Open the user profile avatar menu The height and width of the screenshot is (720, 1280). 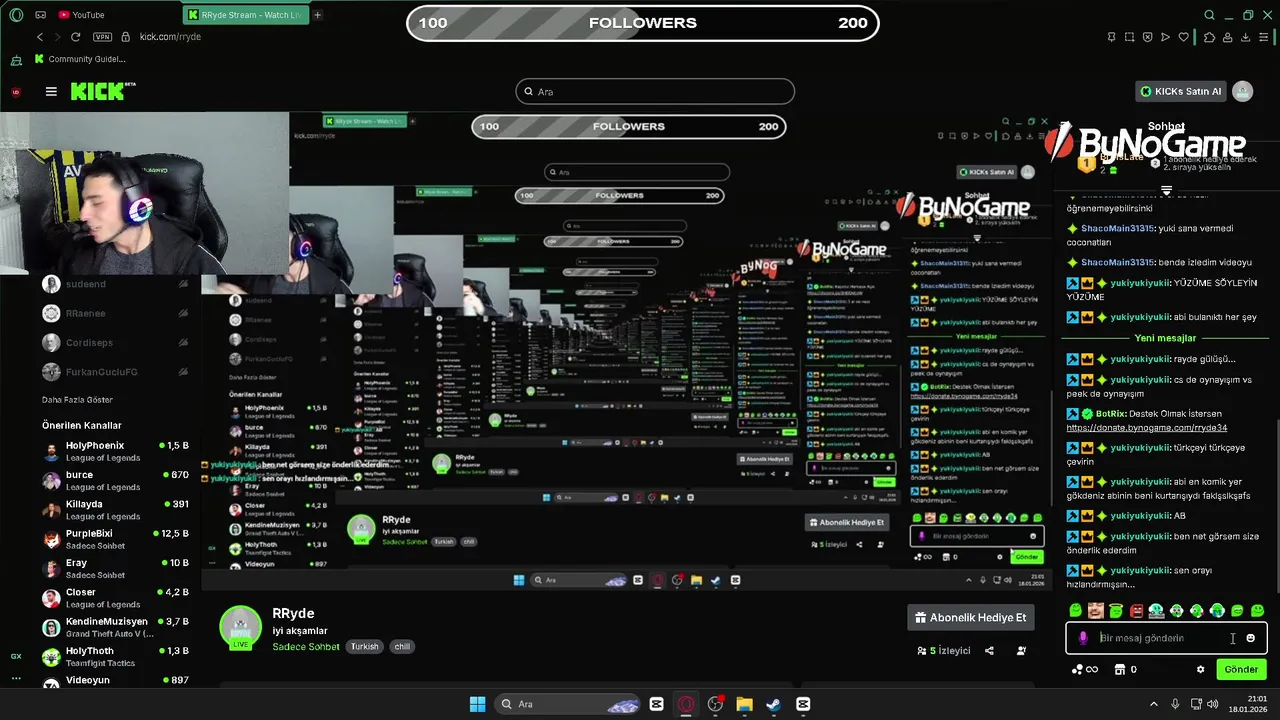pyautogui.click(x=1242, y=91)
